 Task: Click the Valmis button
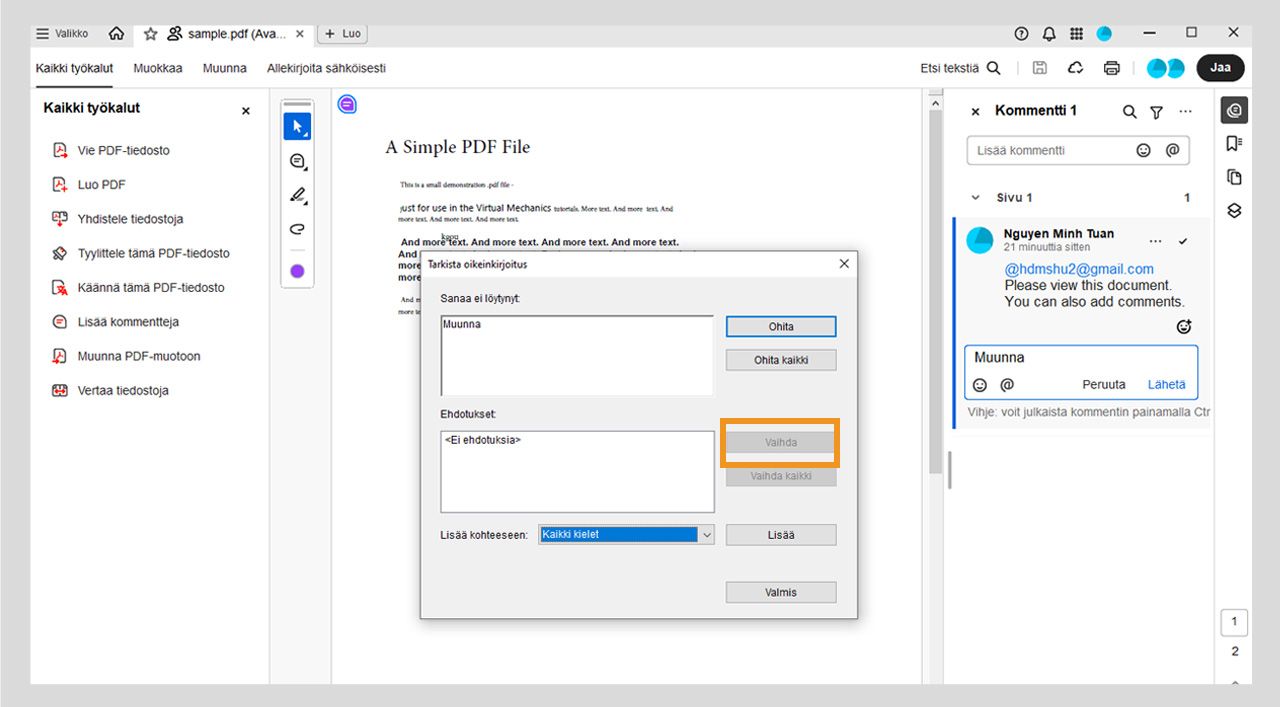coord(781,592)
